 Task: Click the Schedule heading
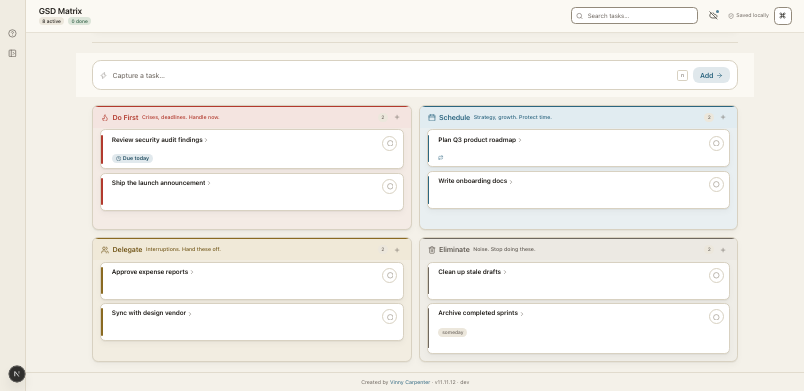454,117
